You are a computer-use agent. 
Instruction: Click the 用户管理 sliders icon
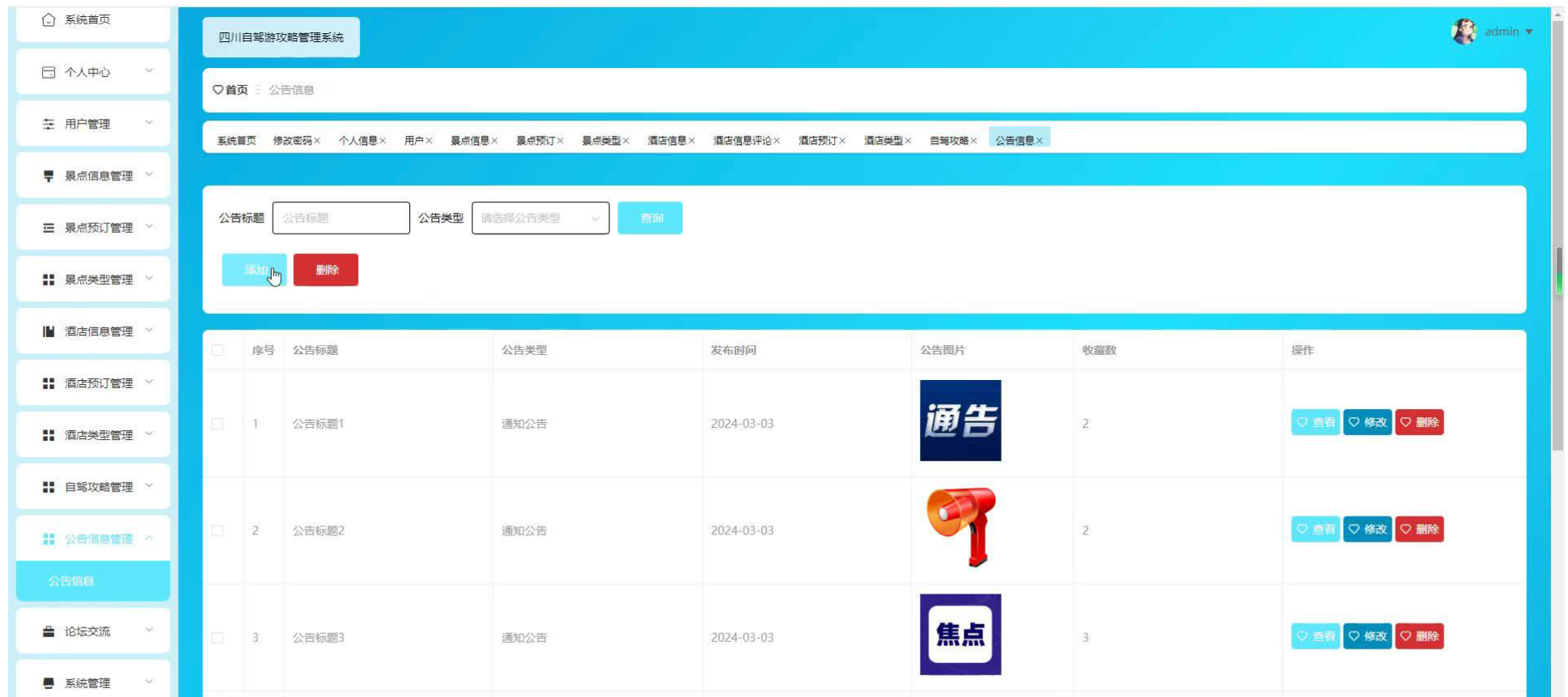pyautogui.click(x=49, y=124)
